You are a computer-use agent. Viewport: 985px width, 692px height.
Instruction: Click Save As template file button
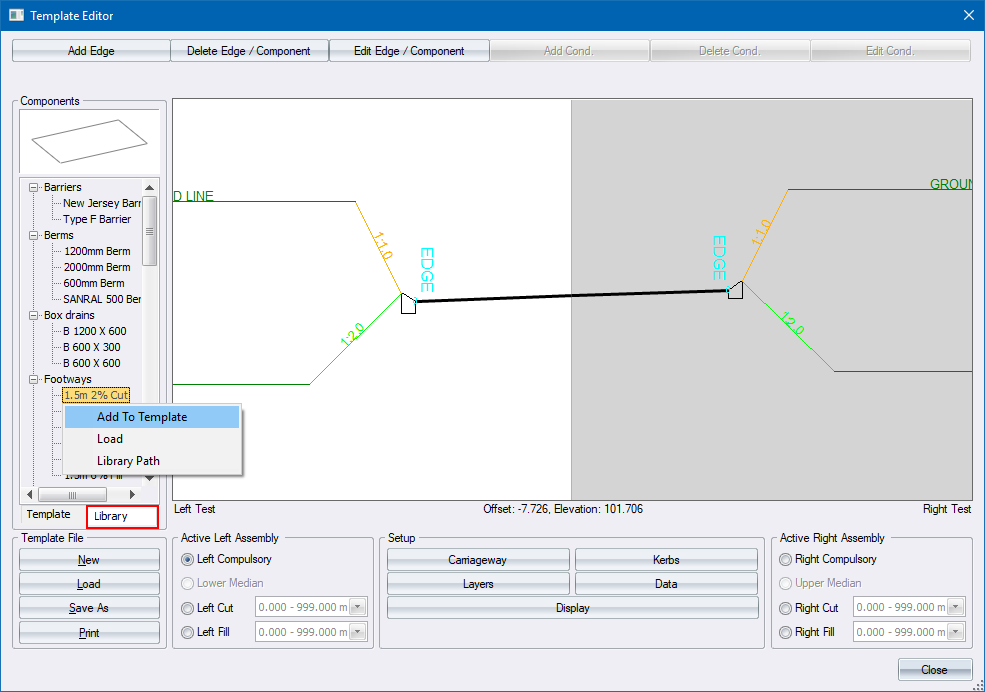pos(89,608)
